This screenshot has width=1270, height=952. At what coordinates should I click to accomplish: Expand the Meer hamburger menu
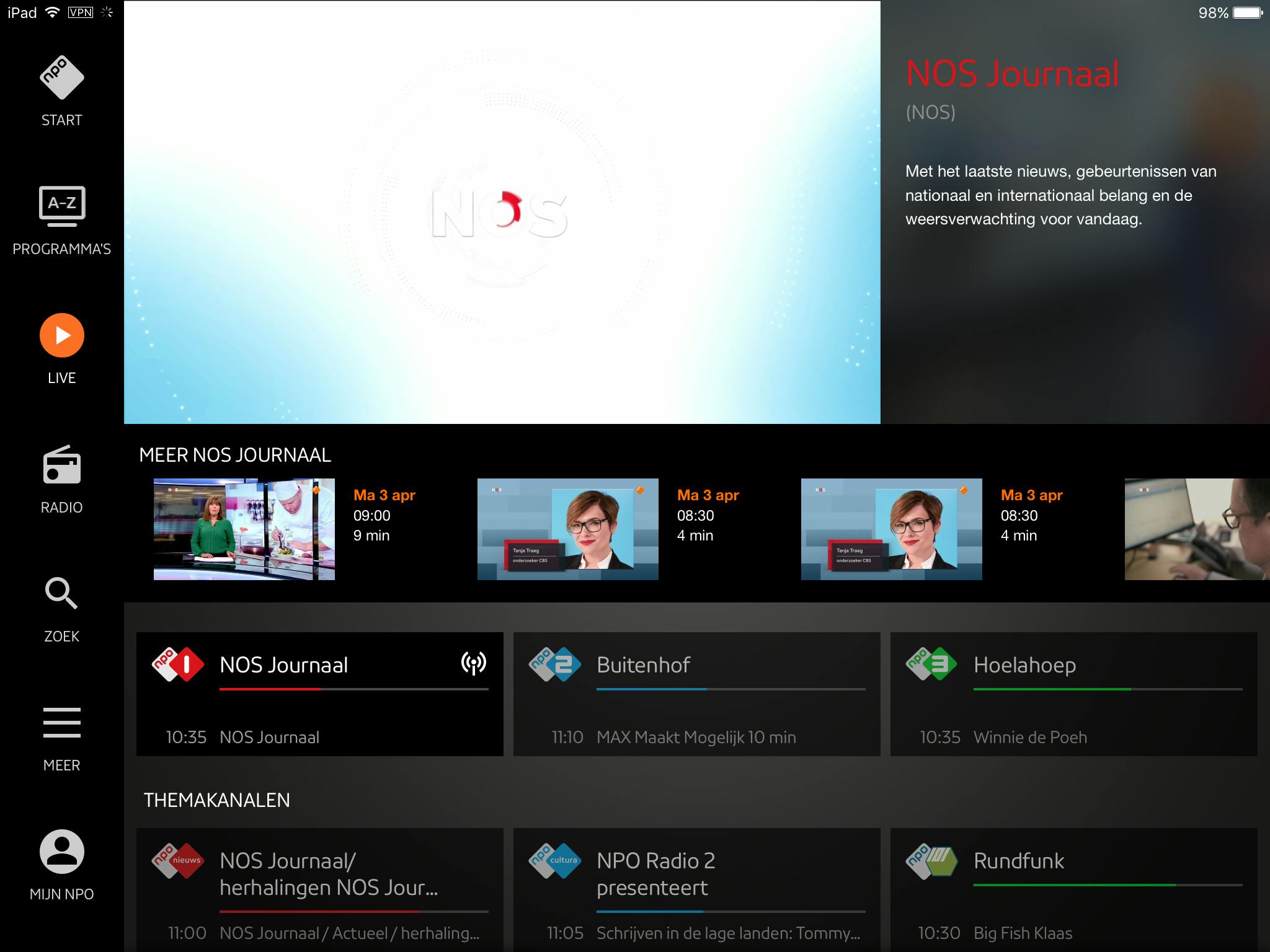click(61, 723)
